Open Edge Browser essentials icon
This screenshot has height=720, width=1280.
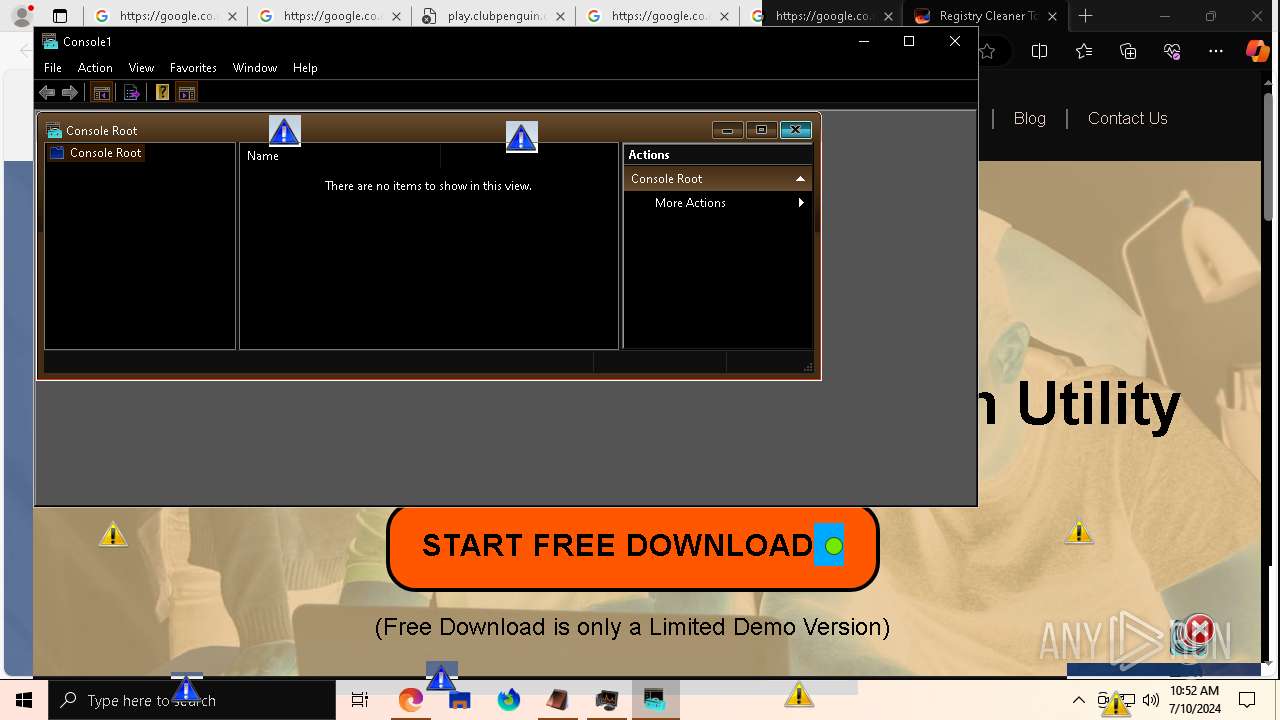pyautogui.click(x=1172, y=51)
